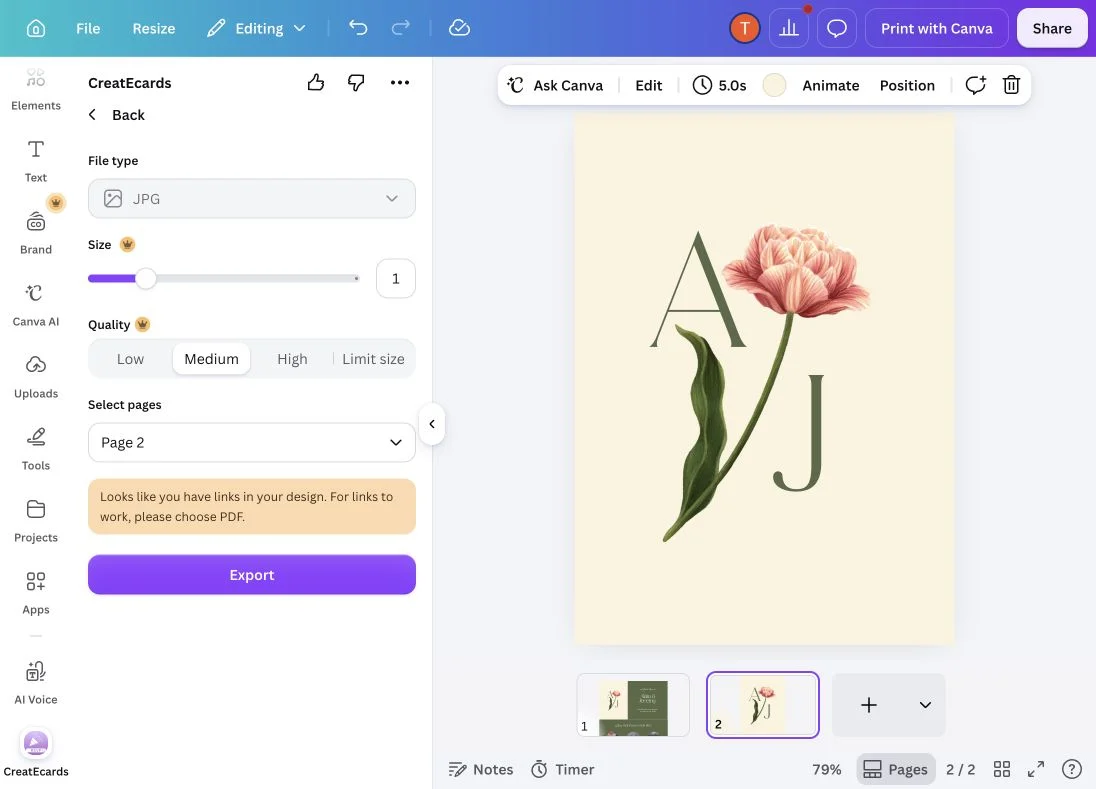
Task: Open the File menu
Action: click(88, 29)
